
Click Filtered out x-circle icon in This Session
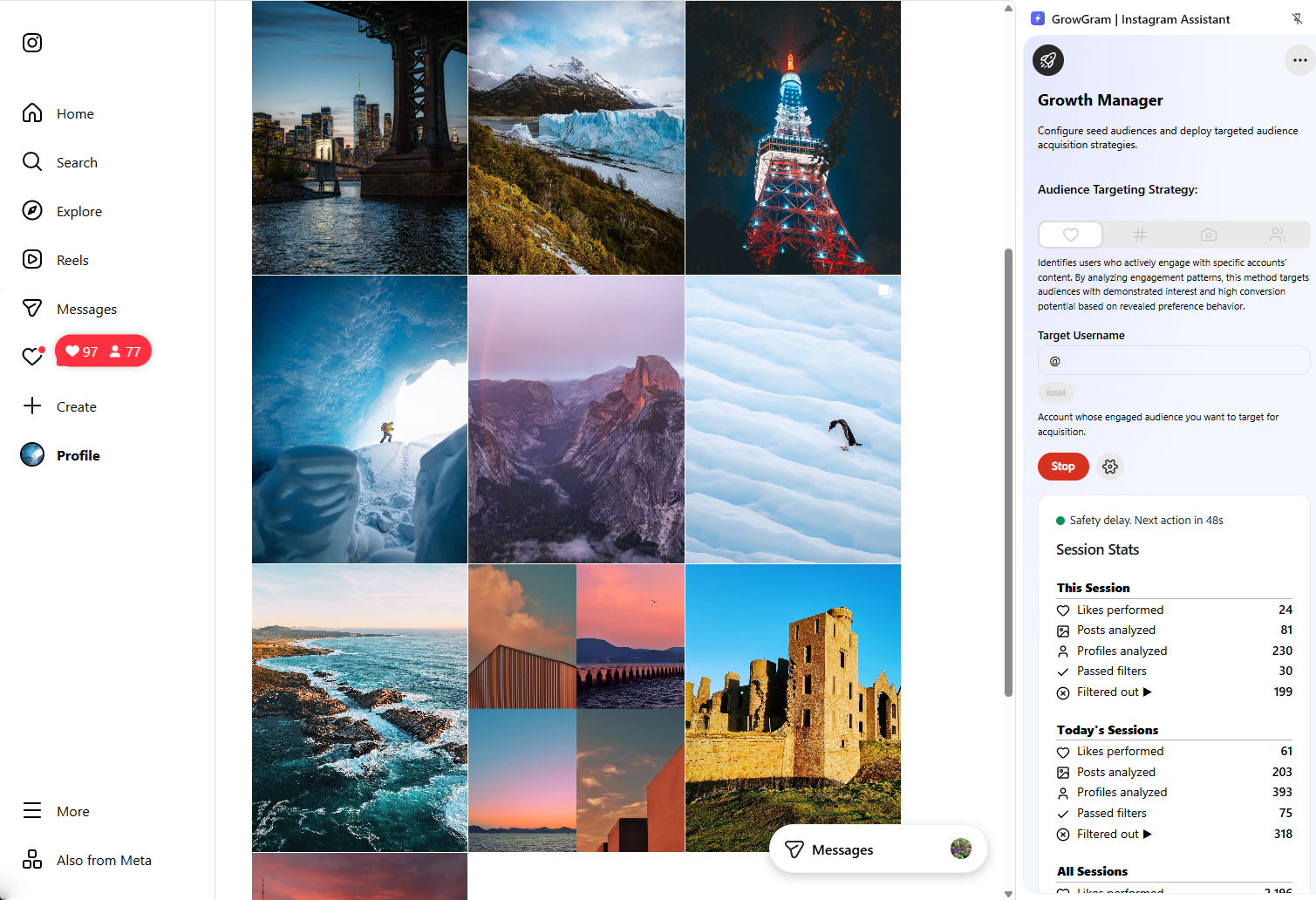[1063, 692]
